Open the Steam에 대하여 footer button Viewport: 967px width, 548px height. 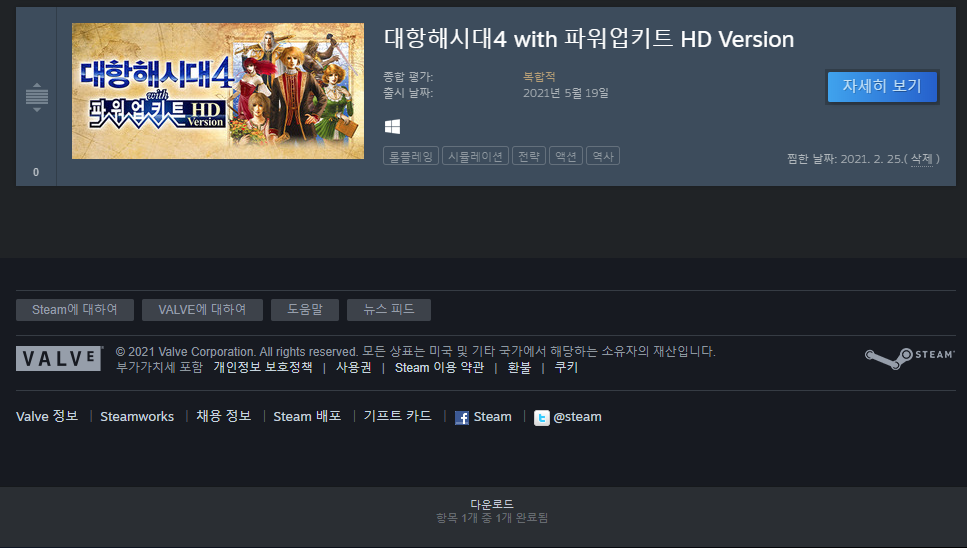coord(75,309)
